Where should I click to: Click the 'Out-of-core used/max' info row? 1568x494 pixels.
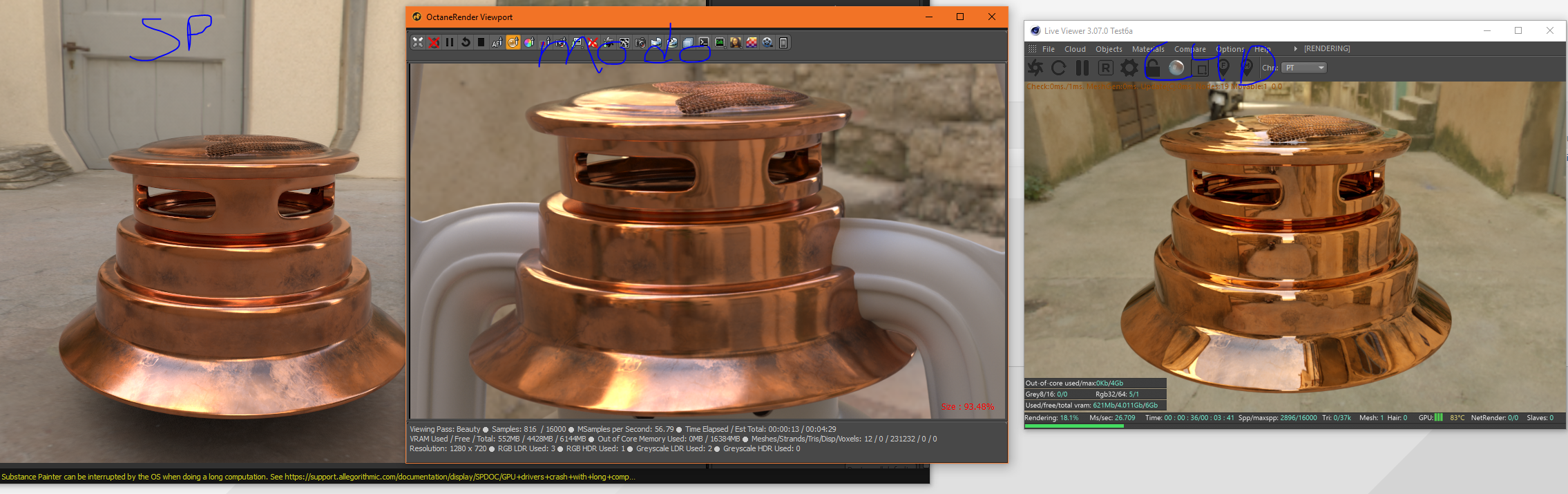[x=1095, y=383]
